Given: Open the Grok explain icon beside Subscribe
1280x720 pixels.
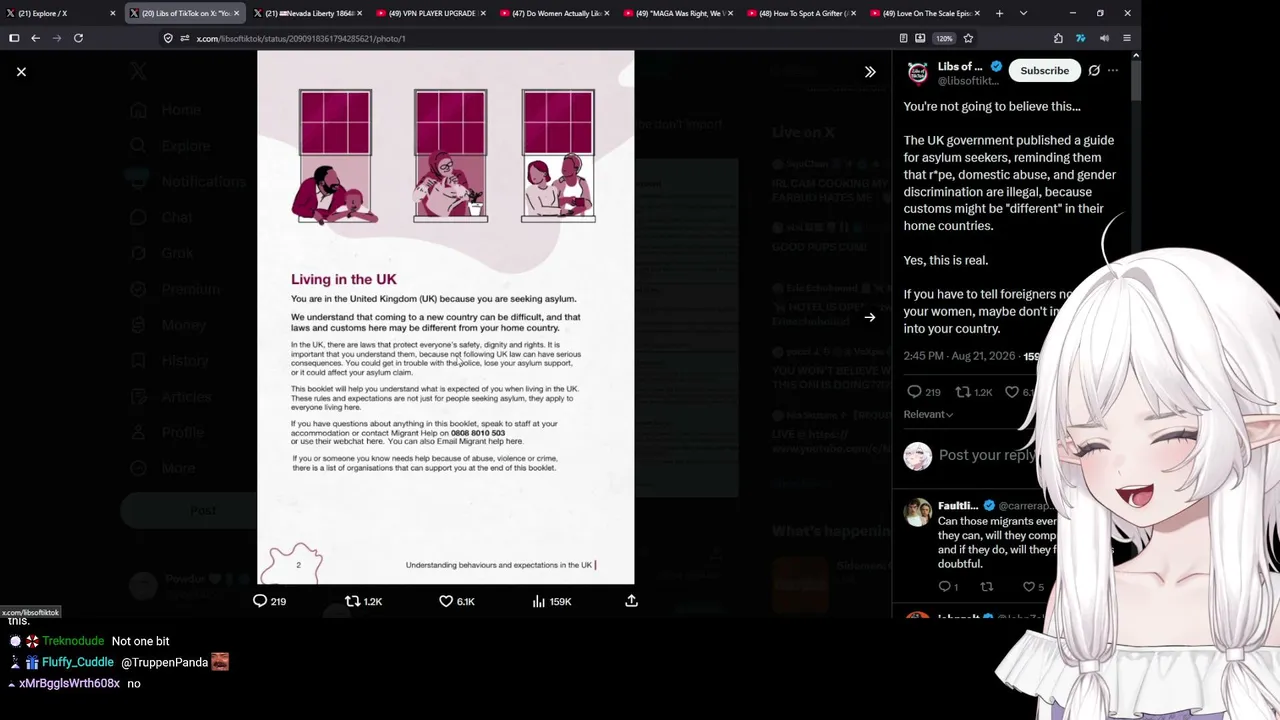Looking at the screenshot, I should pyautogui.click(x=1094, y=71).
